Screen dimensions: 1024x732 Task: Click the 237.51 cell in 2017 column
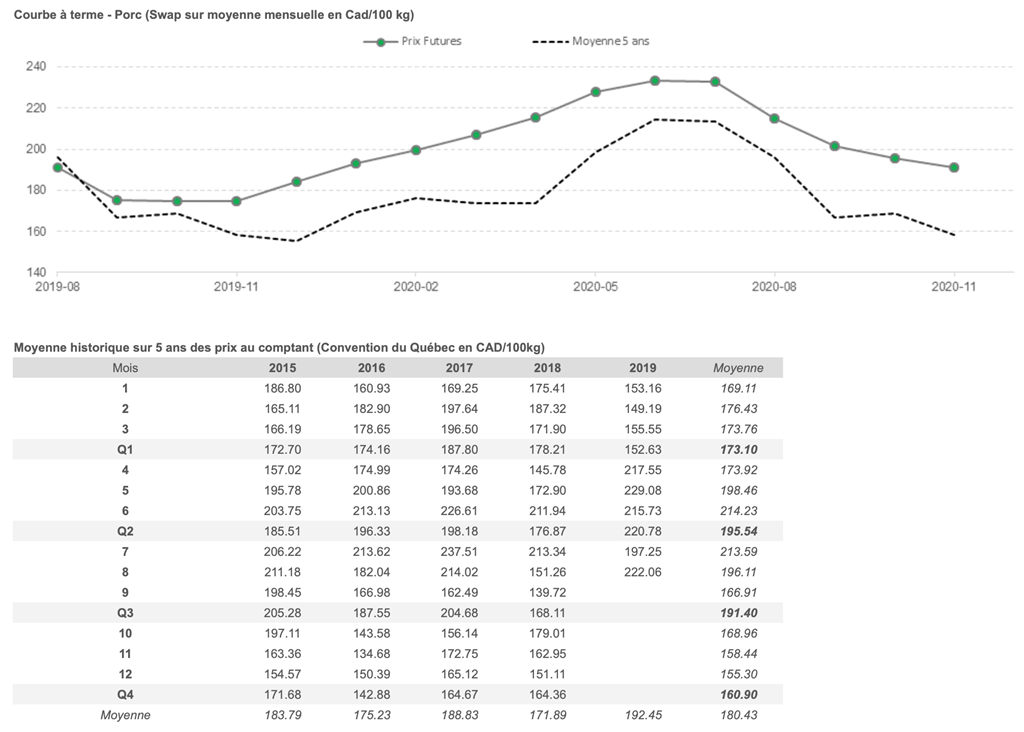pyautogui.click(x=464, y=551)
